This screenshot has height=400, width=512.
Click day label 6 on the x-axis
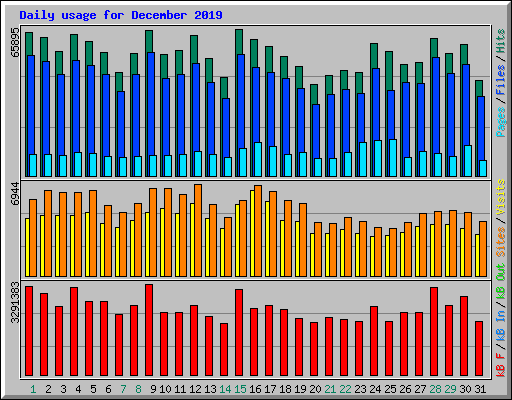(x=108, y=389)
